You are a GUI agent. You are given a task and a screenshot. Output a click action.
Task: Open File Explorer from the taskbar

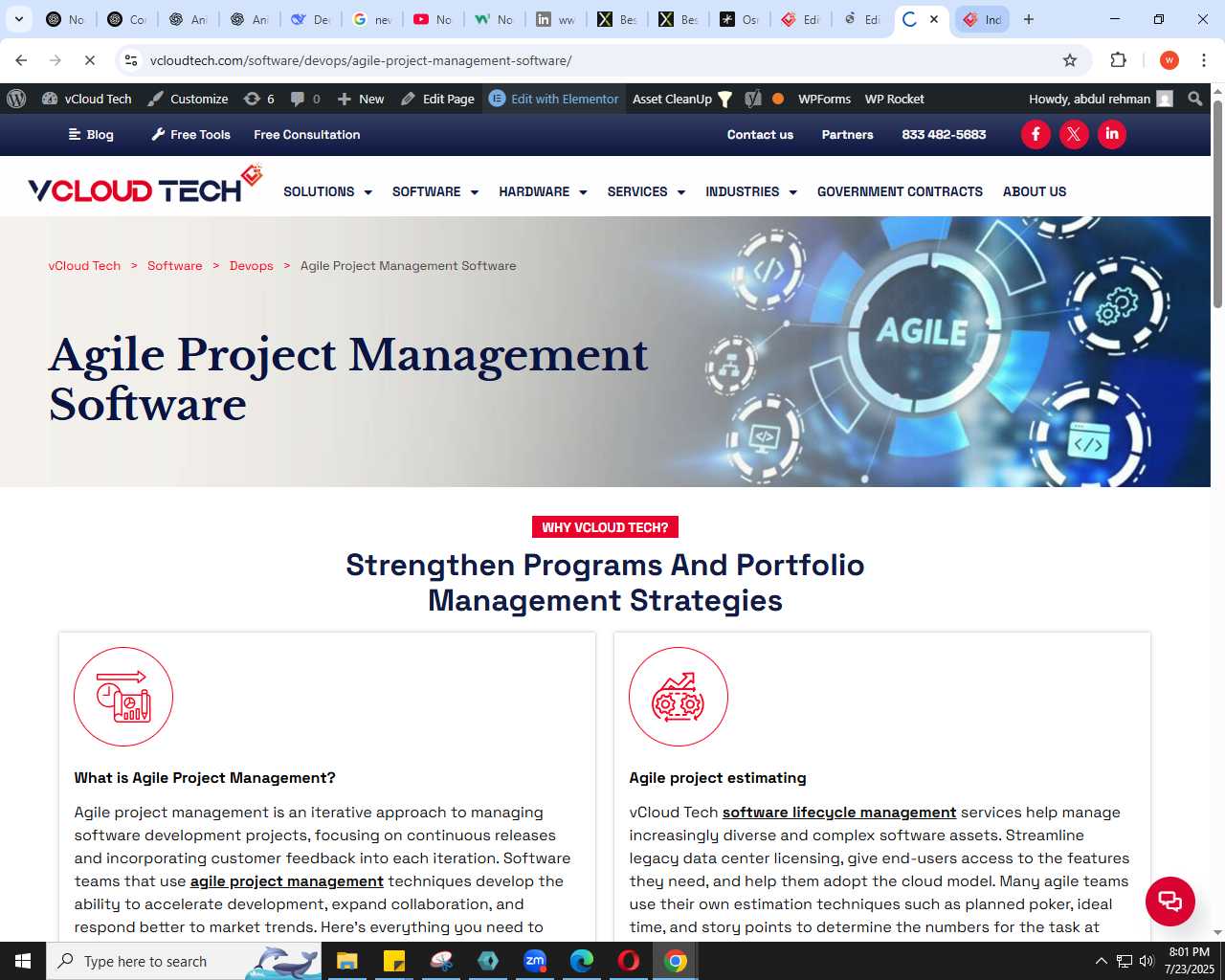point(346,961)
